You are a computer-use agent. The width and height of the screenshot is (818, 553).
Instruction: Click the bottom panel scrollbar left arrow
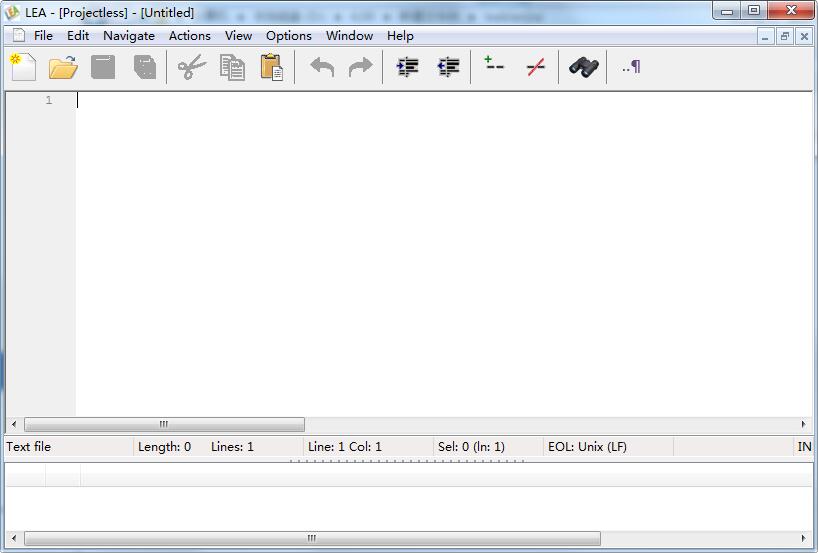14,538
